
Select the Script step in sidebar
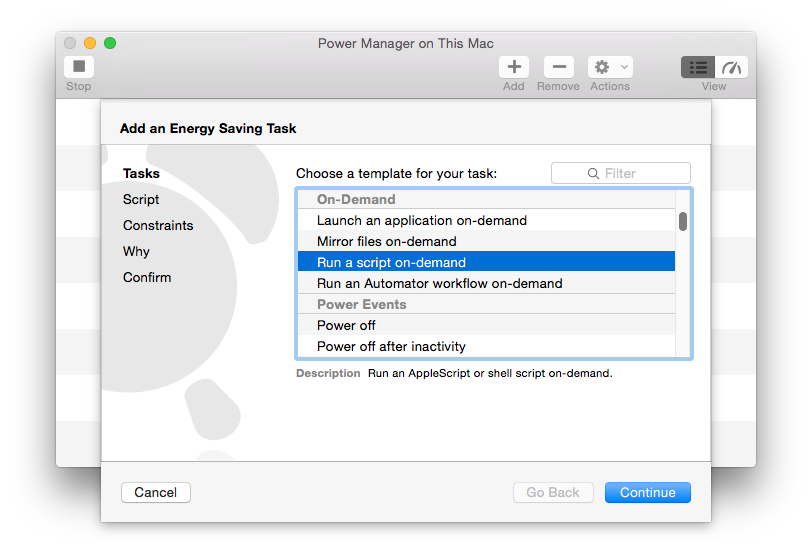[141, 199]
